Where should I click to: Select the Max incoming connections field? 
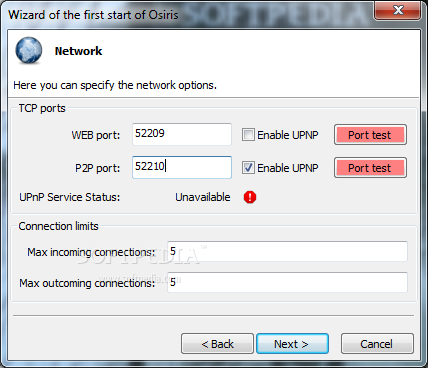[287, 251]
